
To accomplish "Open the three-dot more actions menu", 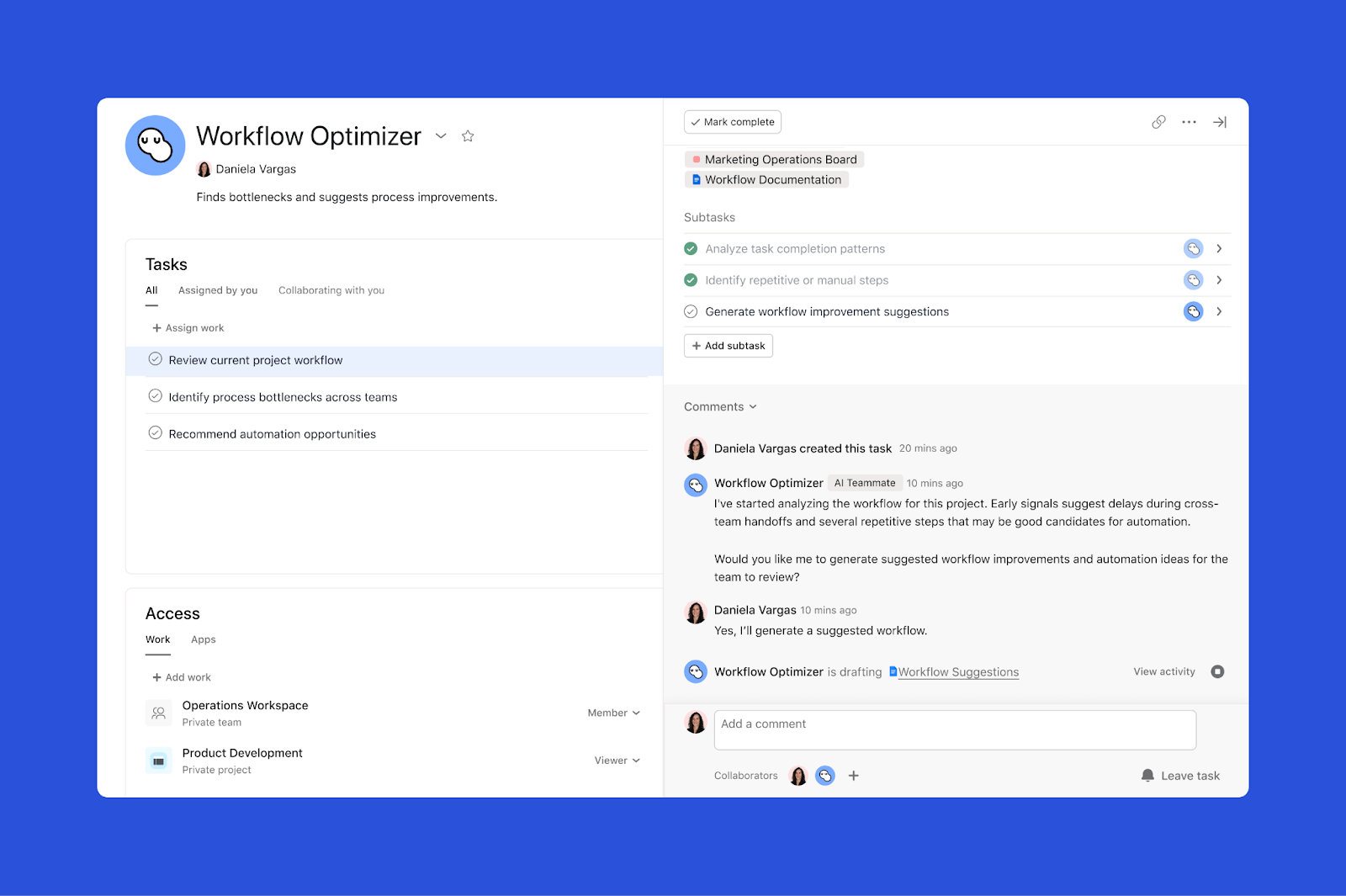I will [x=1189, y=122].
